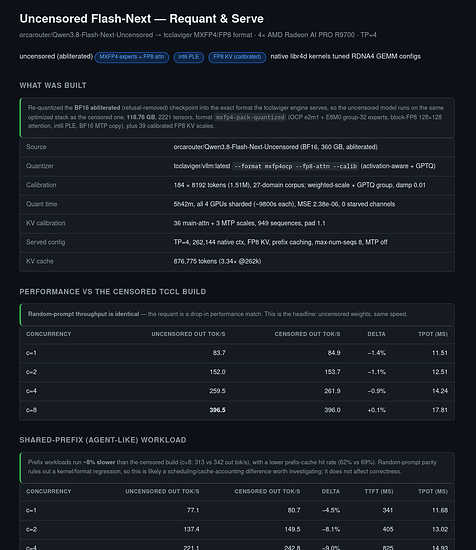Click the FP8 KV (calibrated) badge
Viewport: 476px width, 550px height.
(x=237, y=57)
